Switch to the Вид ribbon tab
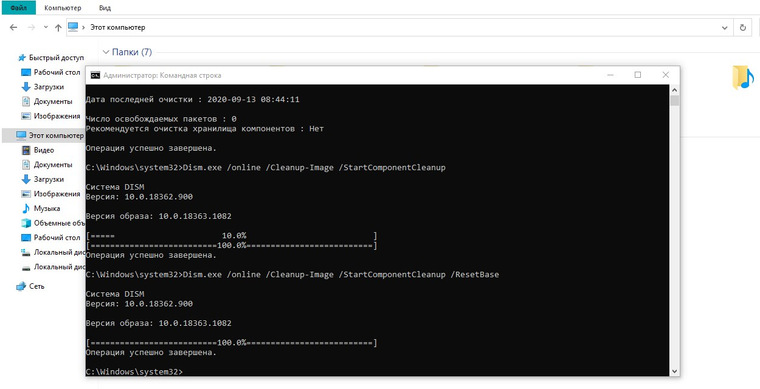 pyautogui.click(x=104, y=8)
